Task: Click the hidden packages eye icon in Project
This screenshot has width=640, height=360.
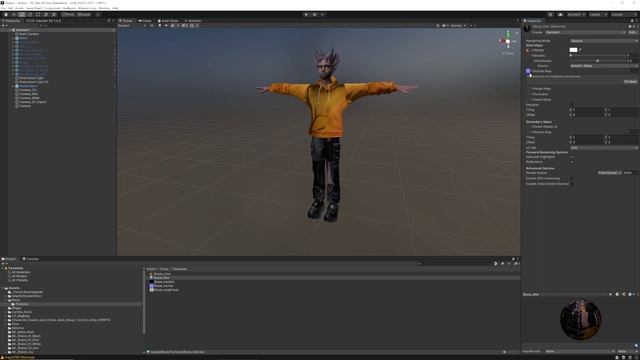Action: click(516, 264)
